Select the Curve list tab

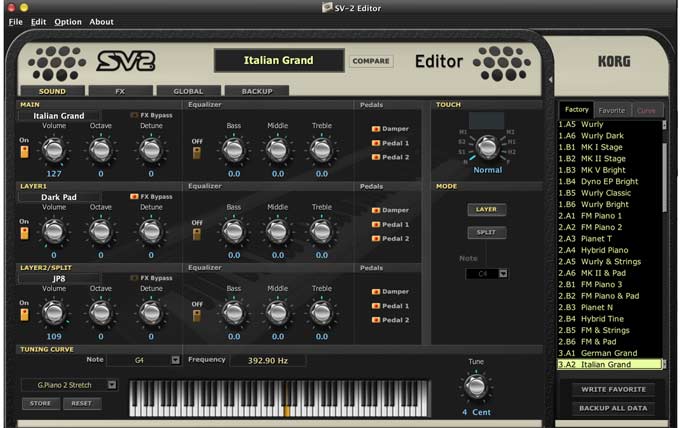tap(646, 111)
